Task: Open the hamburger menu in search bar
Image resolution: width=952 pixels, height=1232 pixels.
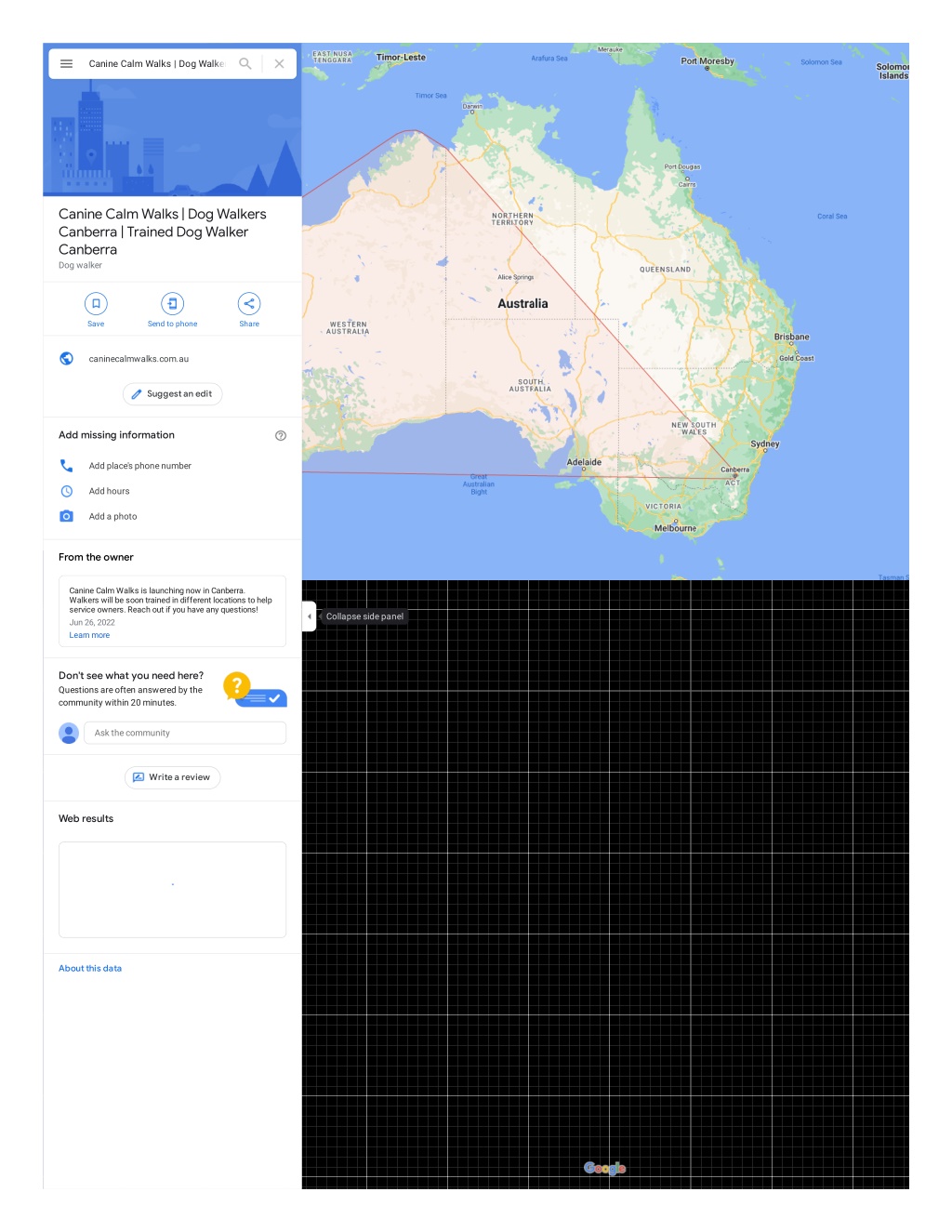Action: 67,64
